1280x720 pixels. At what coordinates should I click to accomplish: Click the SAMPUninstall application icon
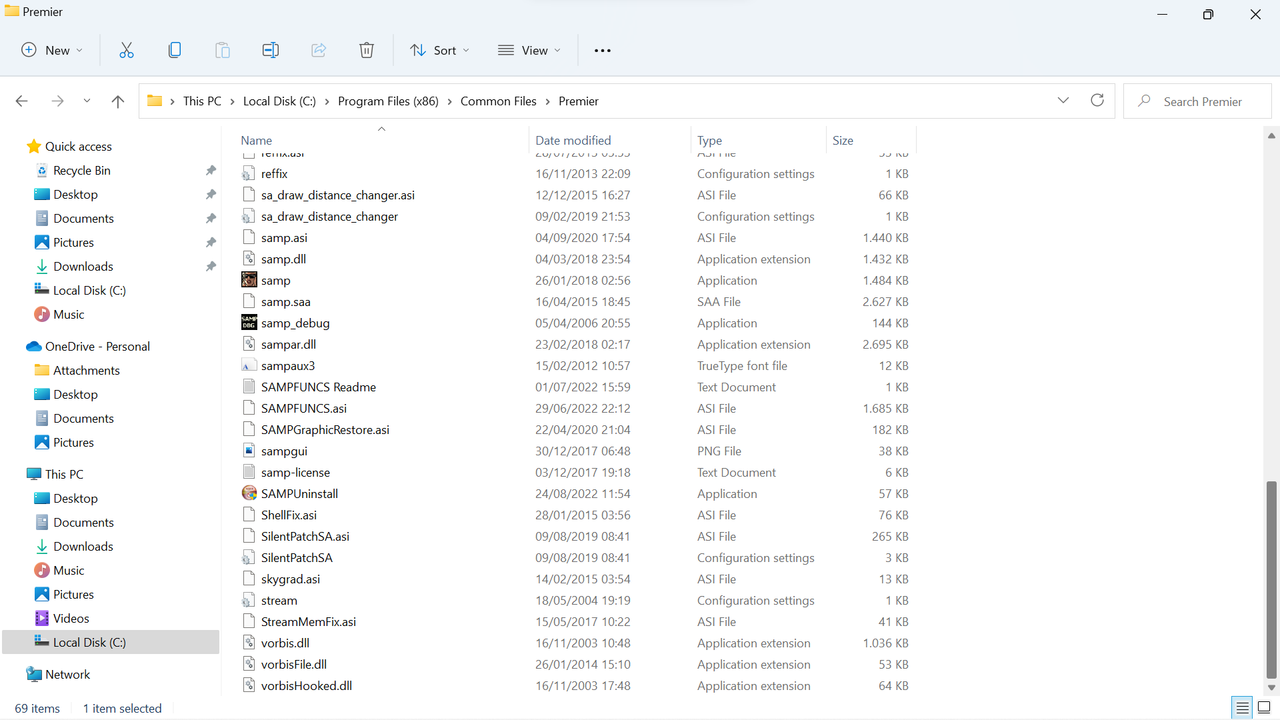tap(250, 494)
